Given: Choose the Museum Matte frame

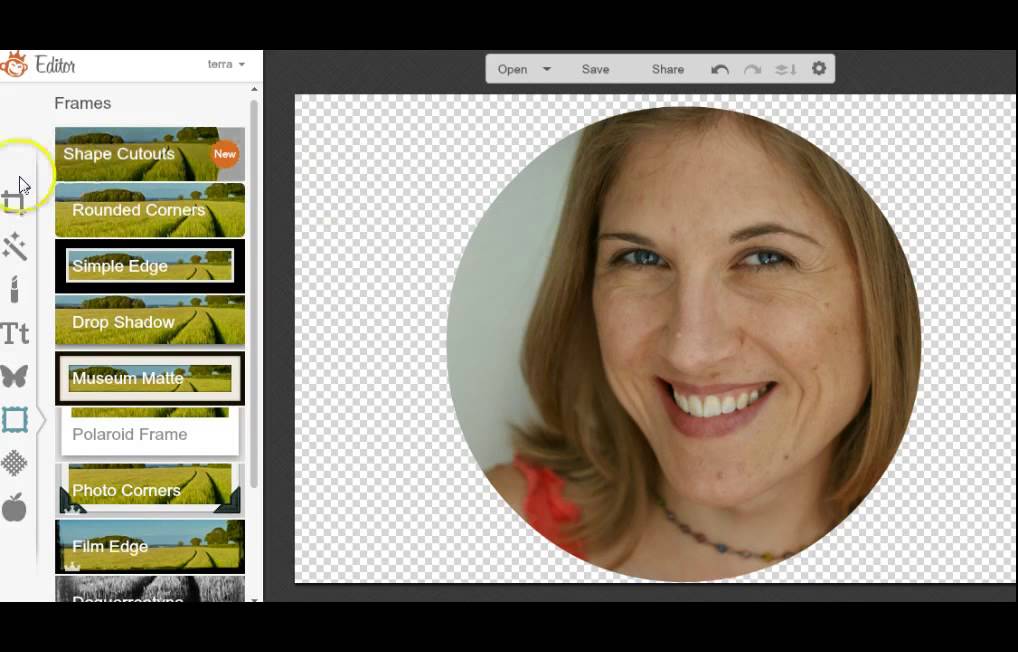Looking at the screenshot, I should 150,378.
